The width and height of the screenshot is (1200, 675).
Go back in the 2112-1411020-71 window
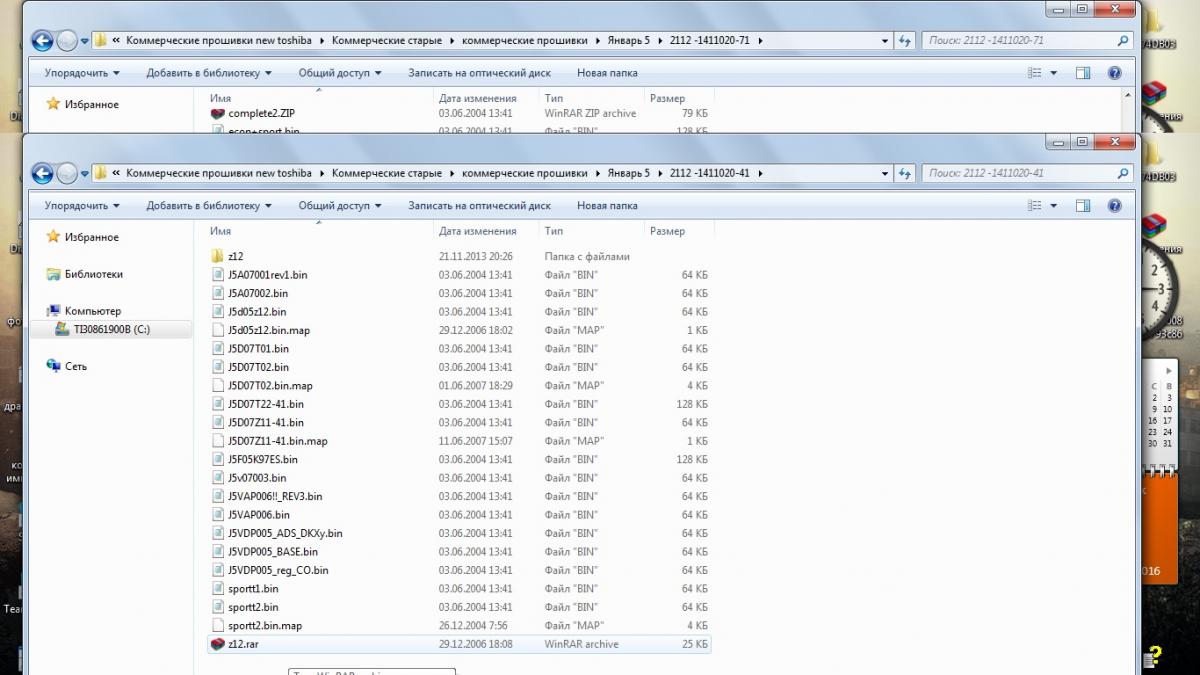pos(43,41)
